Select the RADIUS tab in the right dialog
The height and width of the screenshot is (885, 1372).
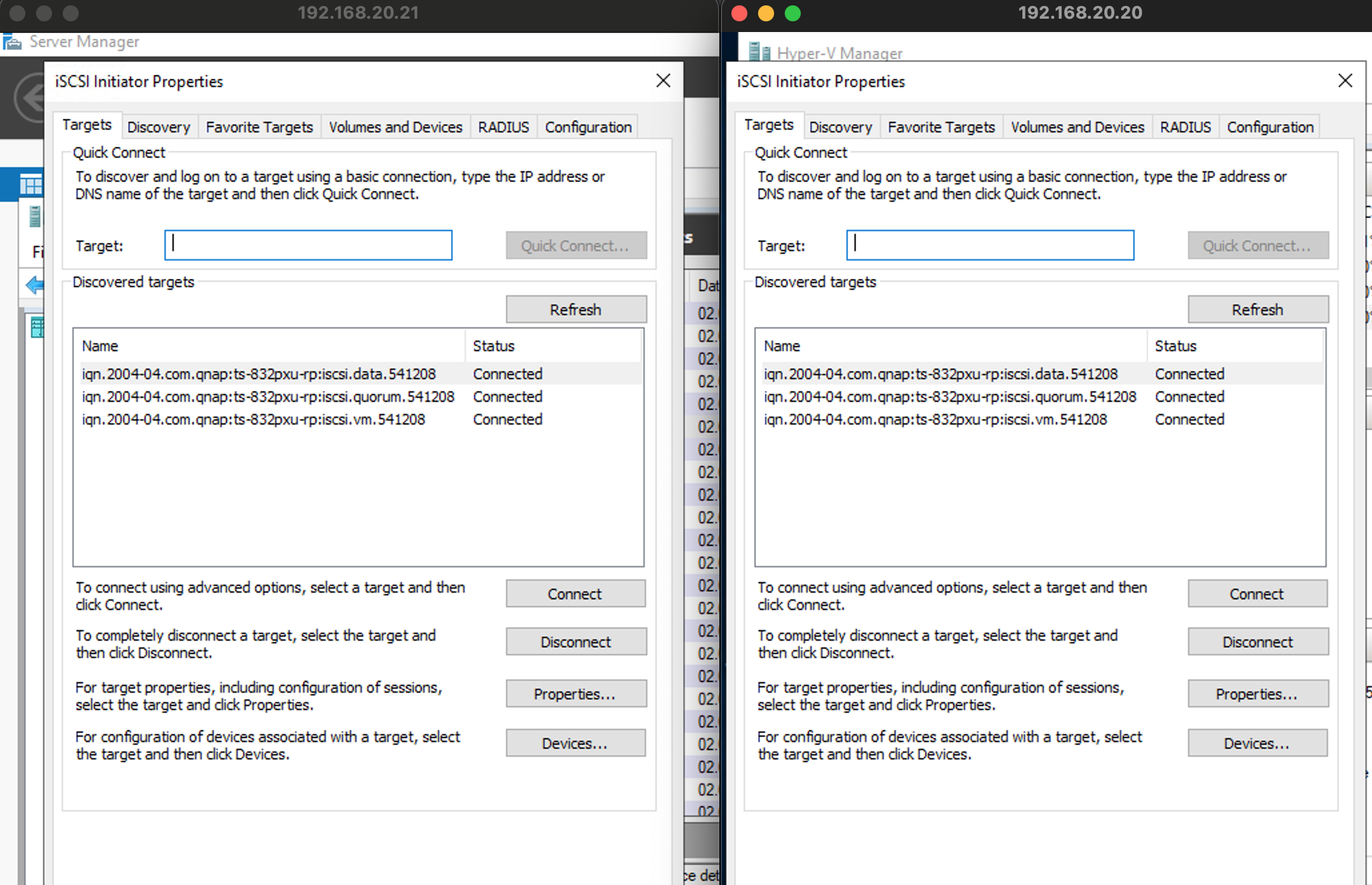tap(1185, 127)
